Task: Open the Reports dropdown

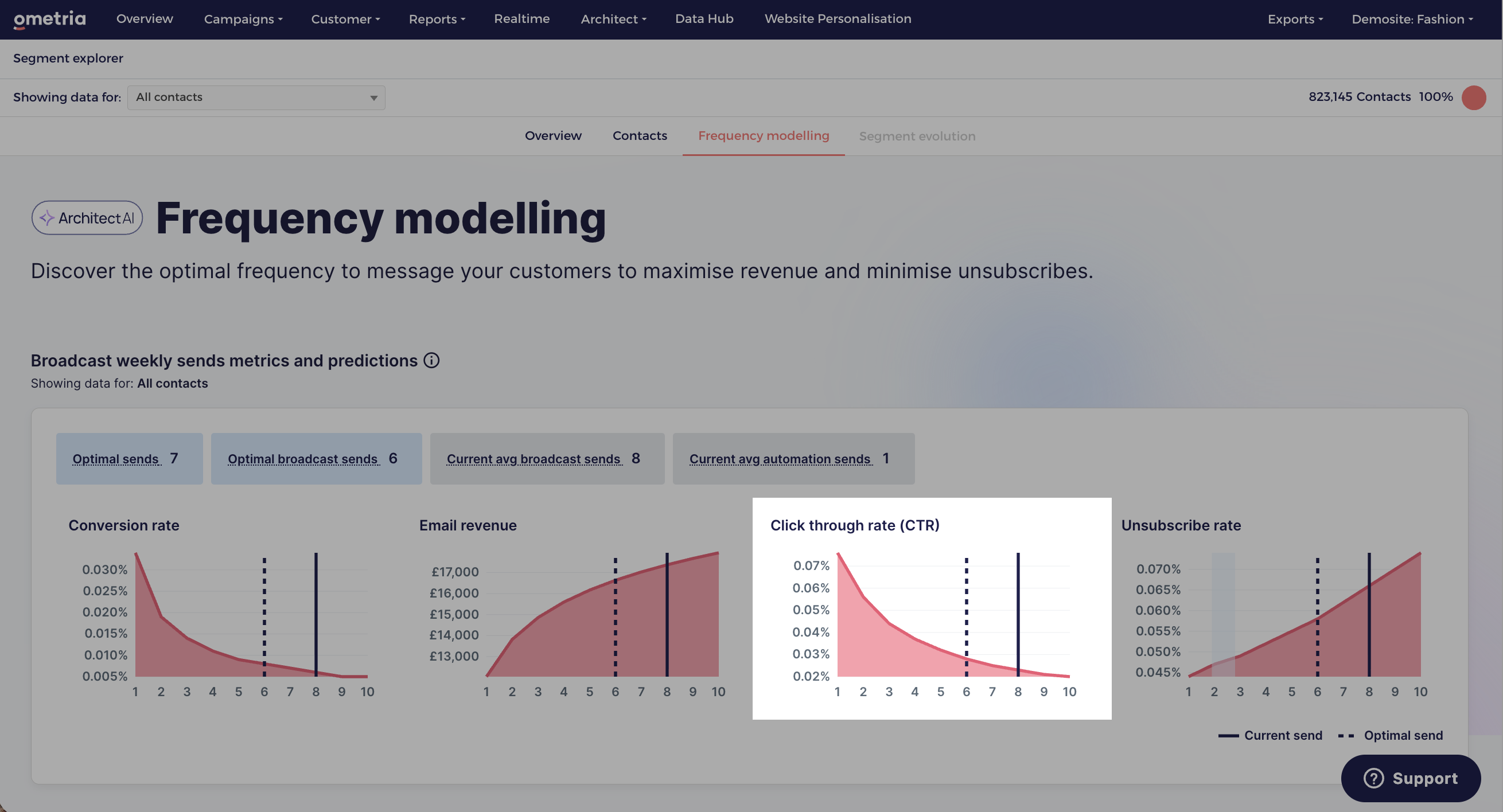Action: 437,19
